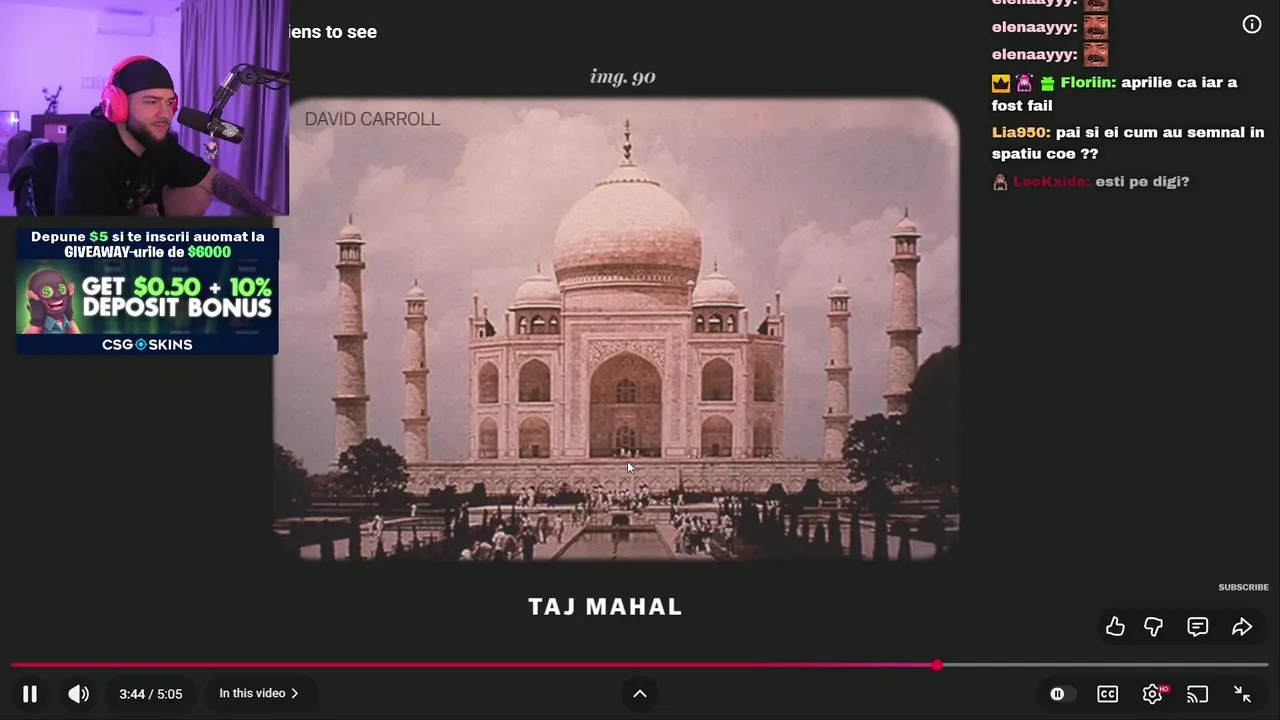Pause the video playback
Image resolution: width=1280 pixels, height=720 pixels.
[x=30, y=693]
